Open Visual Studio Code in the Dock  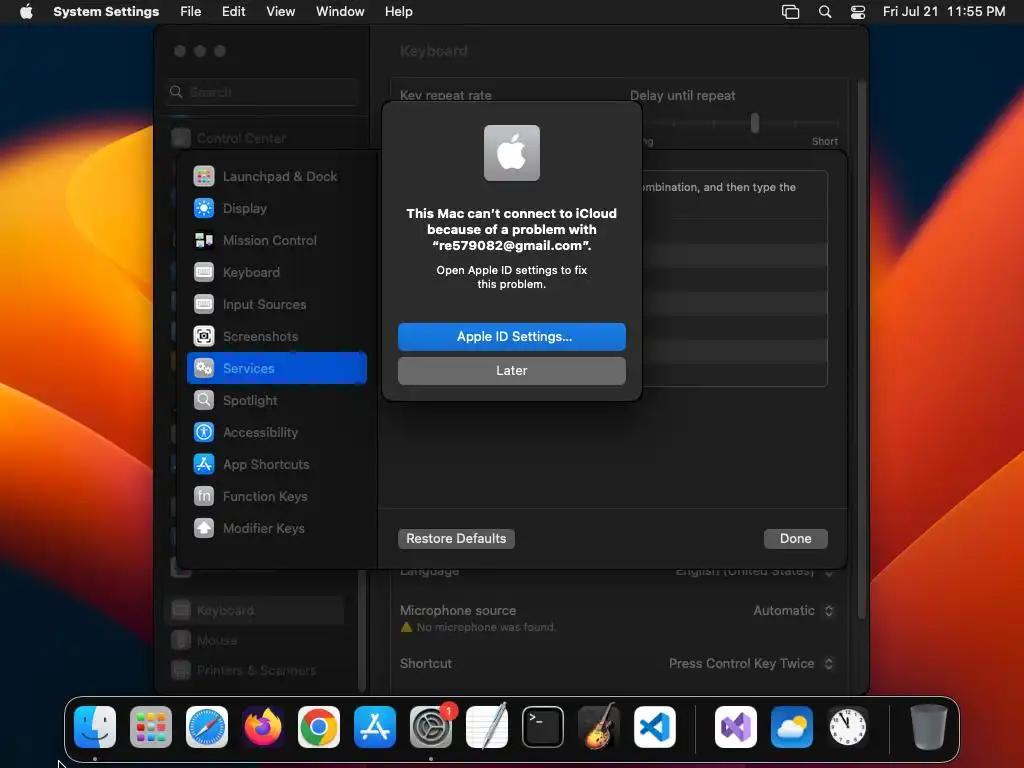[x=654, y=727]
